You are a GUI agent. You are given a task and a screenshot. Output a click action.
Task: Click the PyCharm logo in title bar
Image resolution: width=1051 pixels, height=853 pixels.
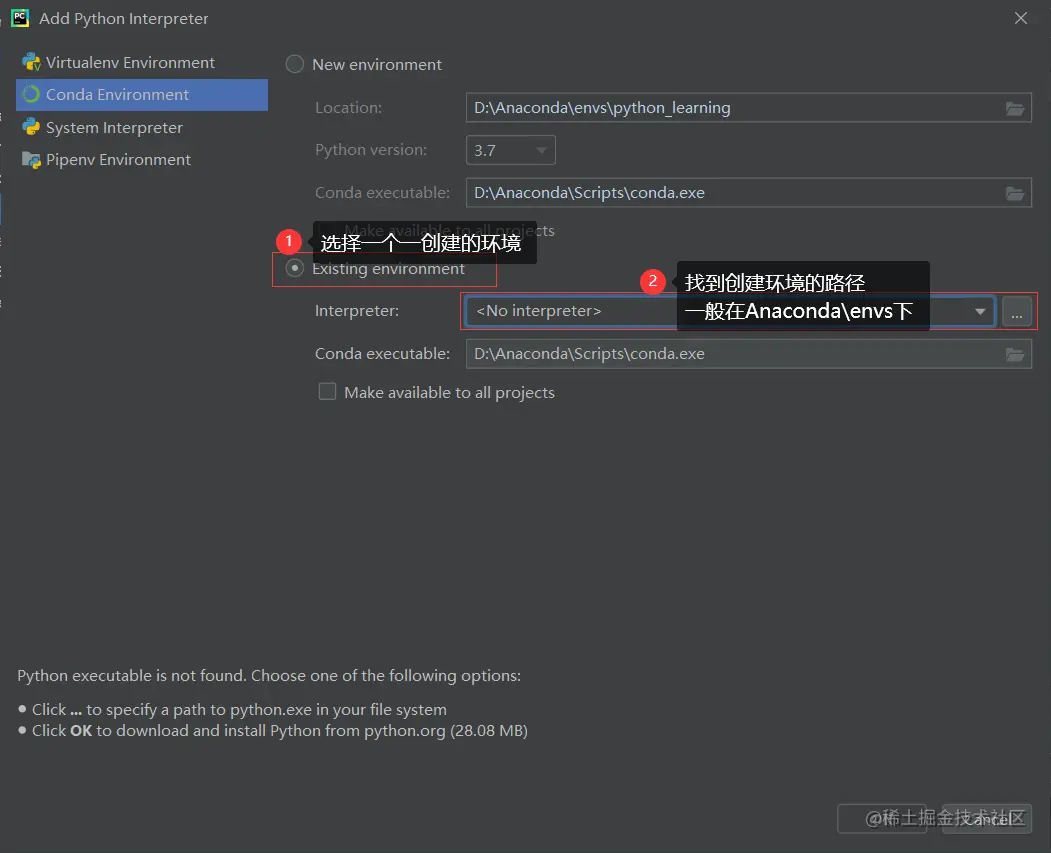[20, 18]
